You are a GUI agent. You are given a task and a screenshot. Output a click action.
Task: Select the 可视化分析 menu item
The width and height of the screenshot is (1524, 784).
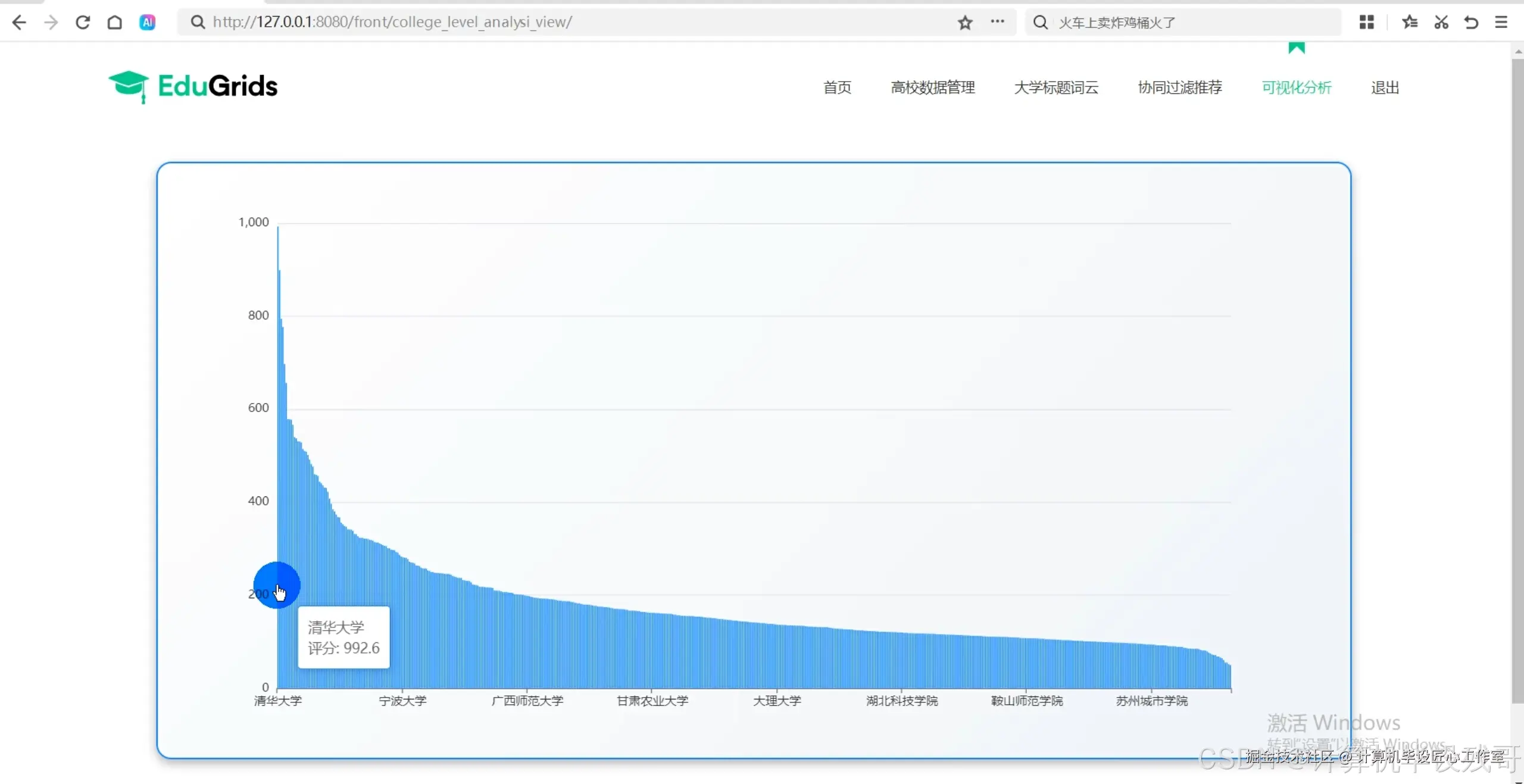click(x=1297, y=88)
